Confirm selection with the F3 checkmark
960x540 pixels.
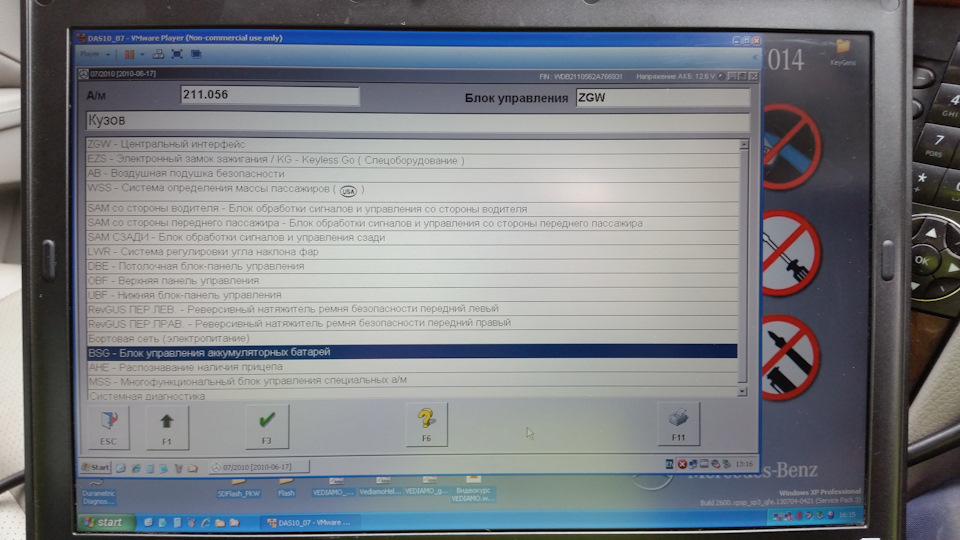point(266,427)
